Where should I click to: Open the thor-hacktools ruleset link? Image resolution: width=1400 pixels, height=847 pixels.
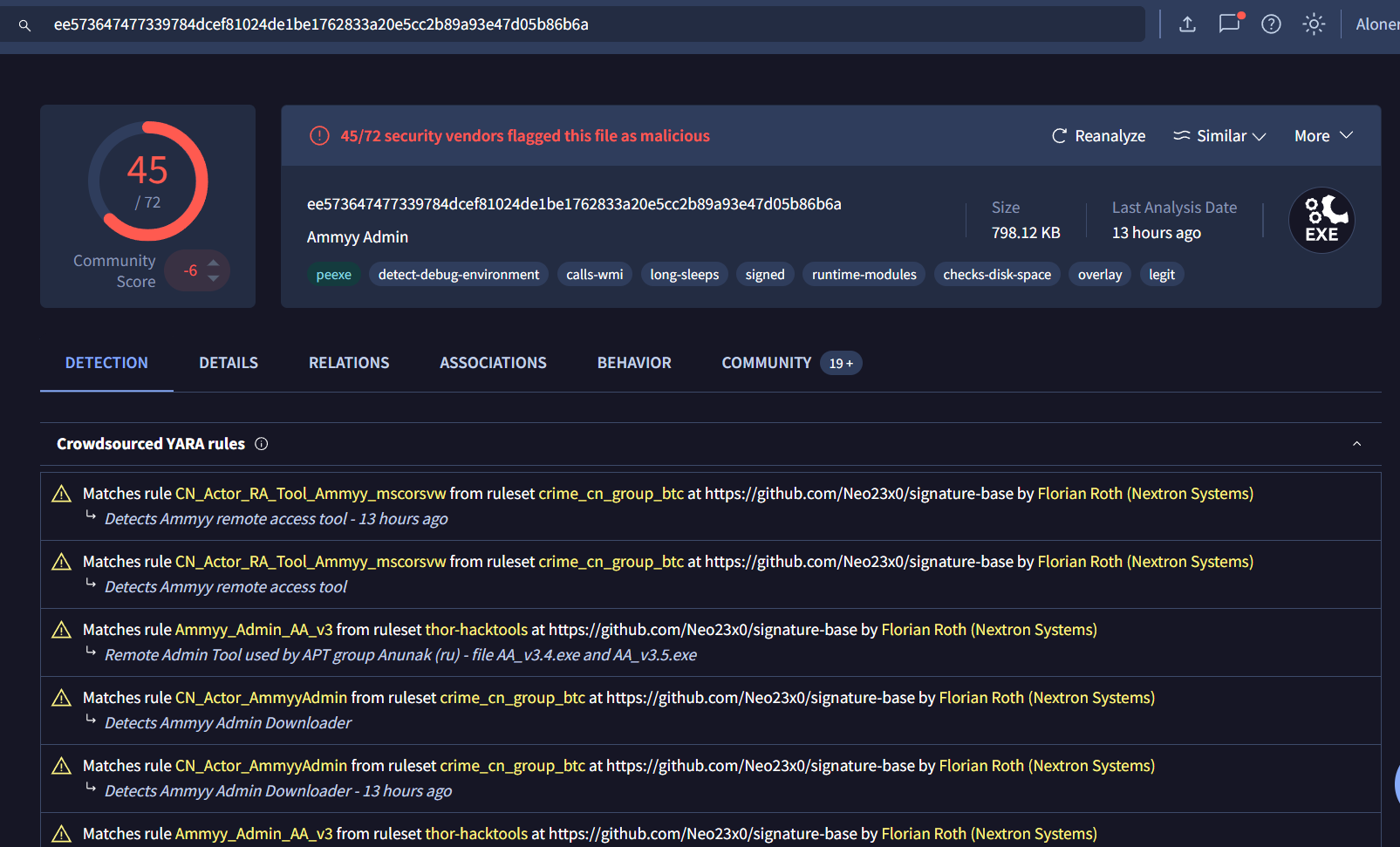click(476, 630)
